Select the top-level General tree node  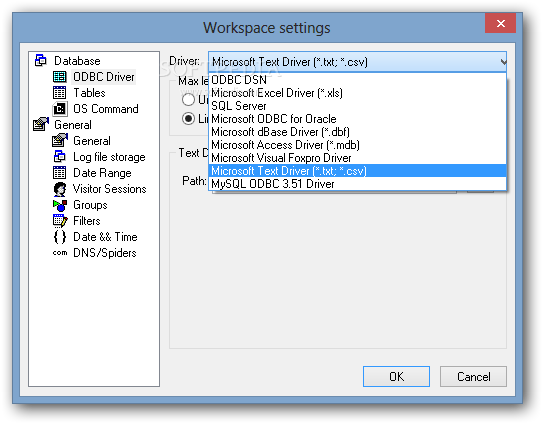(73, 124)
